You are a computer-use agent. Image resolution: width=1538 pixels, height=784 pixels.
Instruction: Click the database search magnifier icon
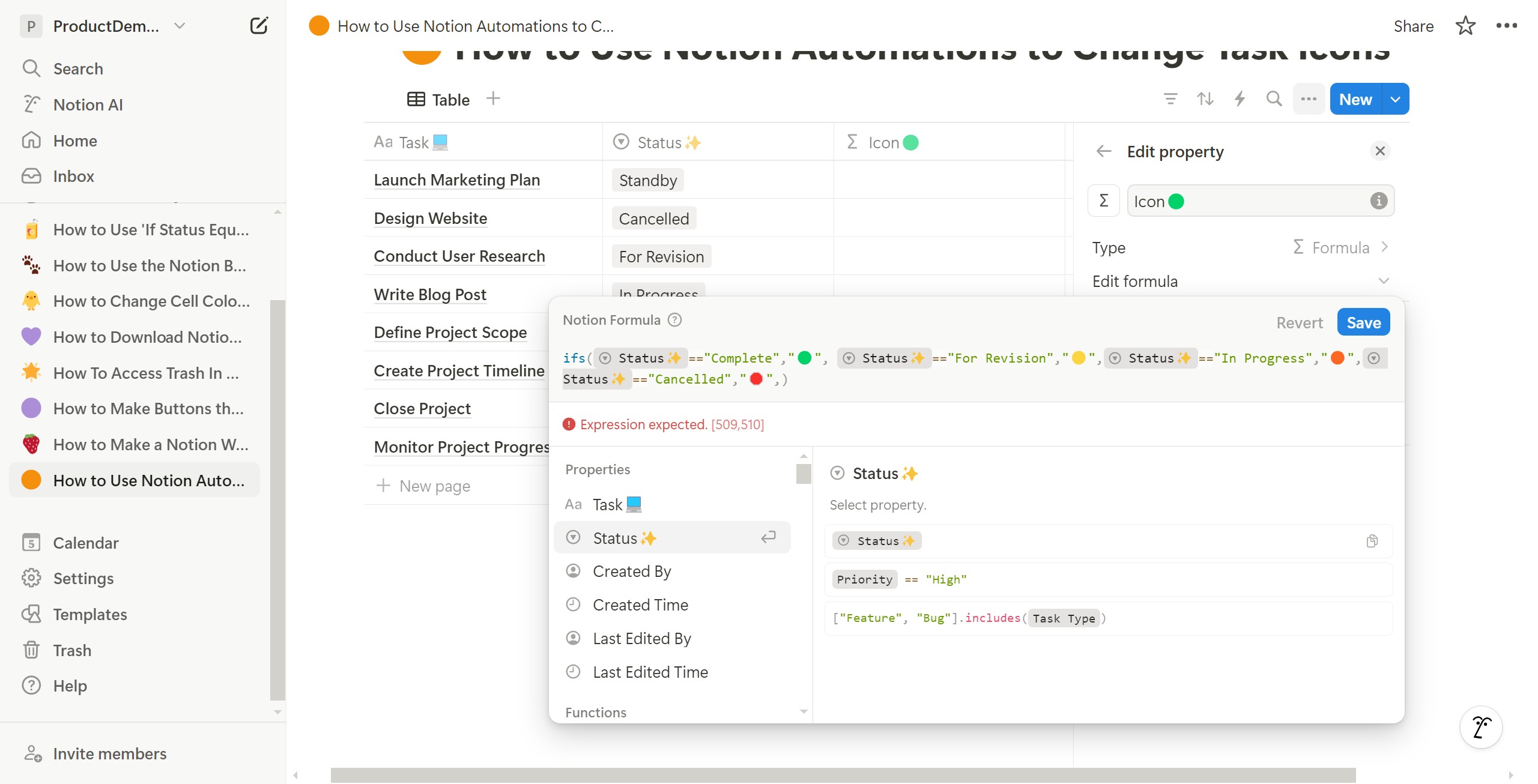(1274, 99)
